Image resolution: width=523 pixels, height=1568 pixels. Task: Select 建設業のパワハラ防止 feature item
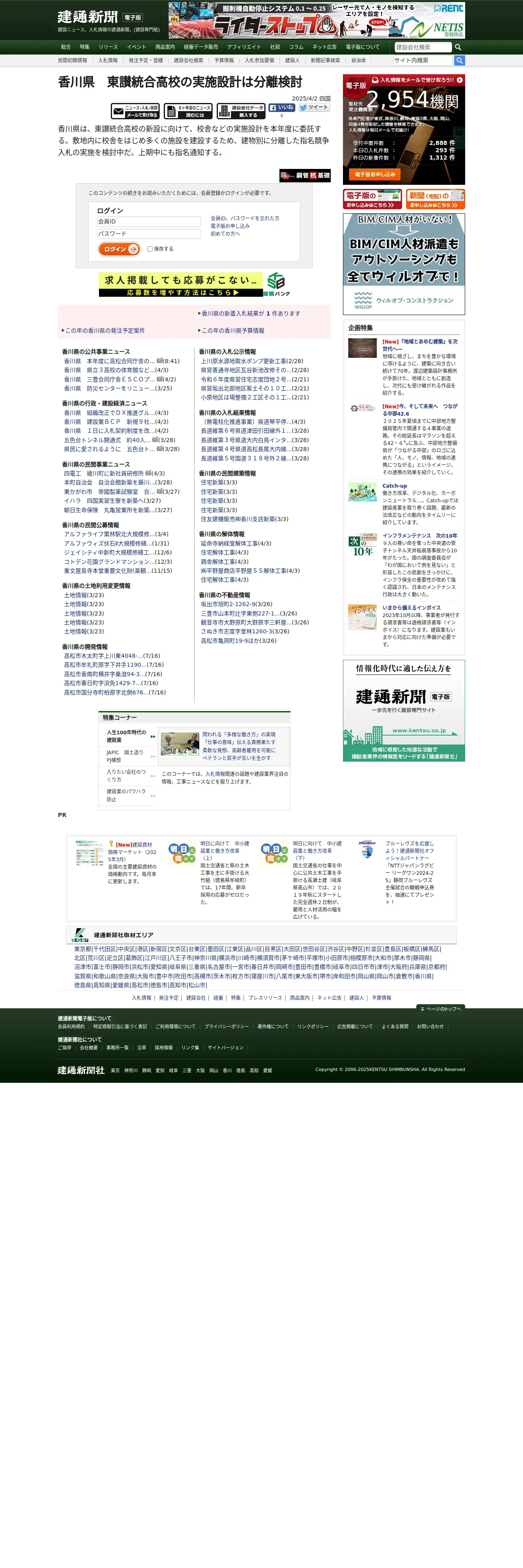126,795
